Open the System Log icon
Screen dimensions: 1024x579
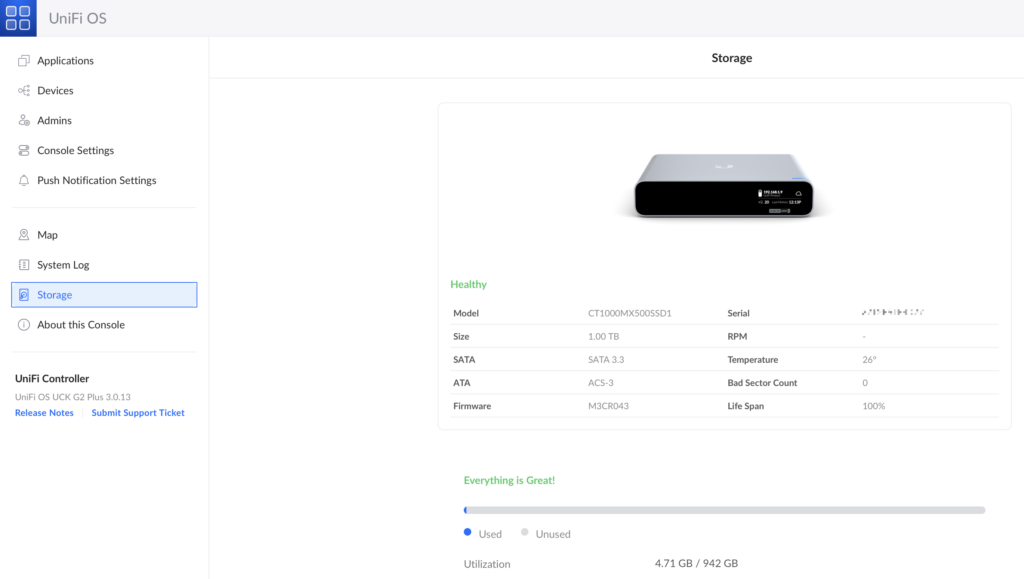[x=22, y=264]
